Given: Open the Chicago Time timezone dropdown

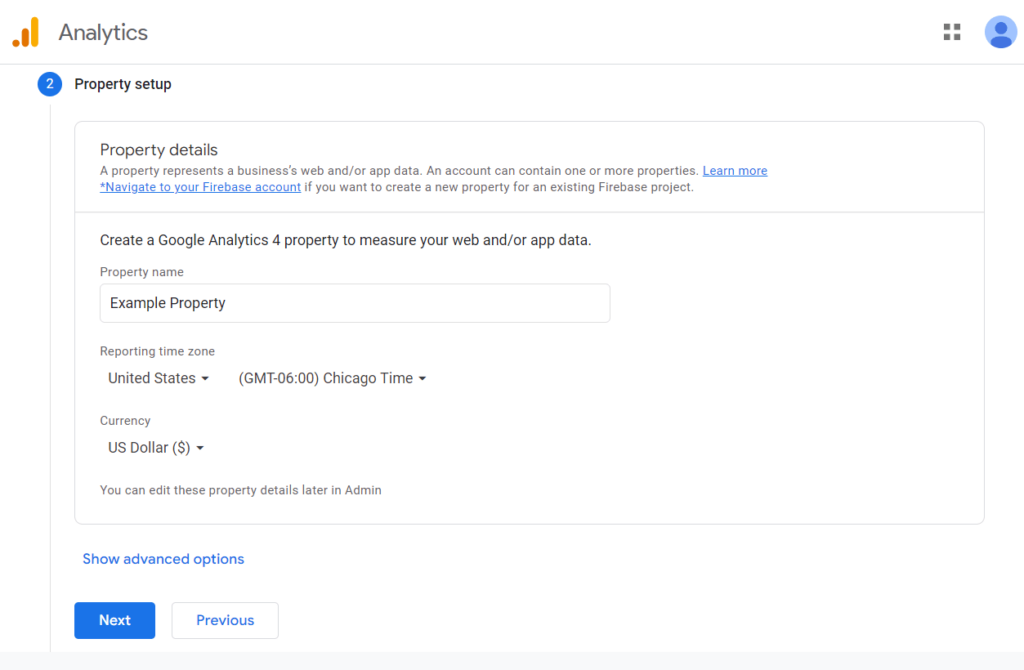Looking at the screenshot, I should point(332,378).
